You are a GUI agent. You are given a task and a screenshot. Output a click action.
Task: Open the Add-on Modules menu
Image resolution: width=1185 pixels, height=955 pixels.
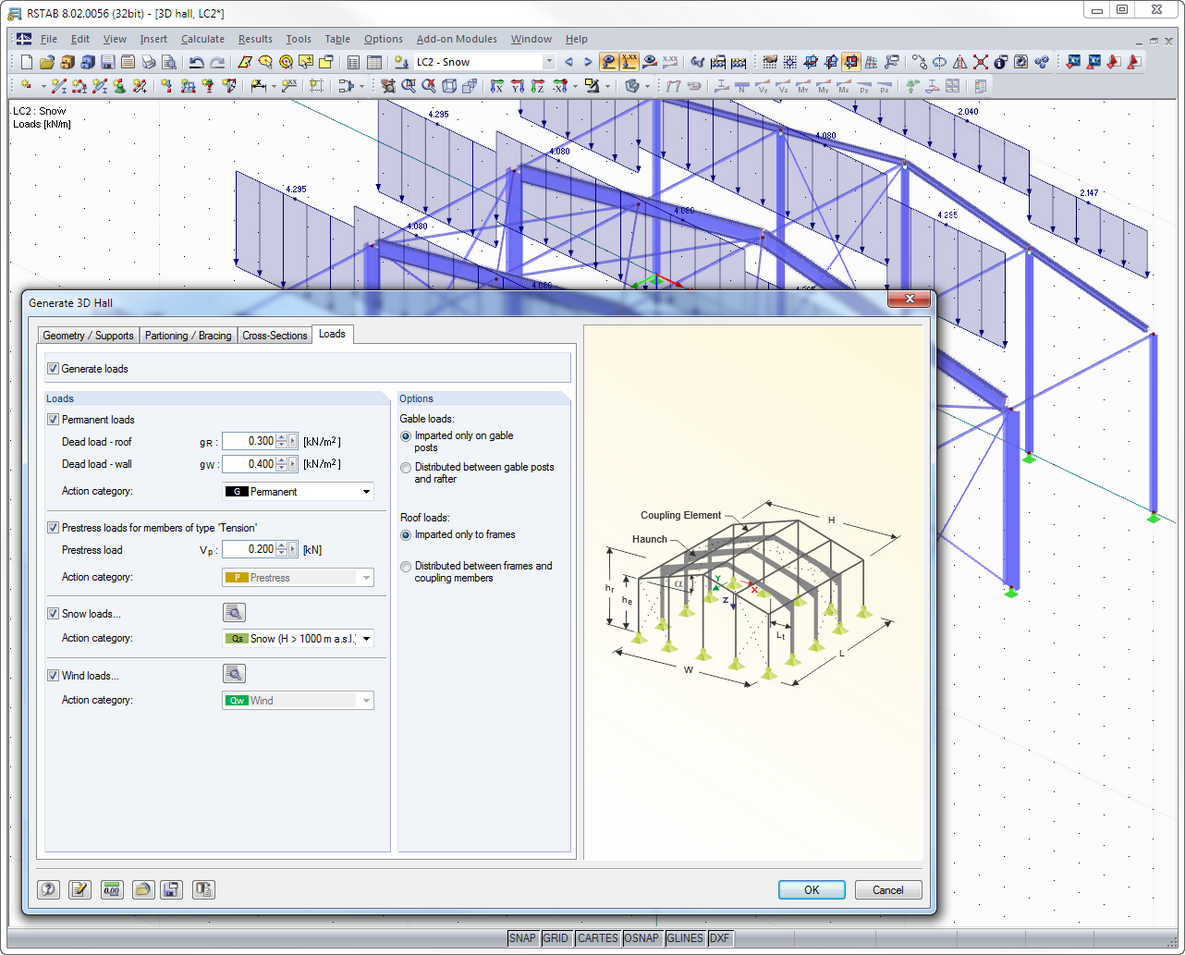(x=456, y=39)
